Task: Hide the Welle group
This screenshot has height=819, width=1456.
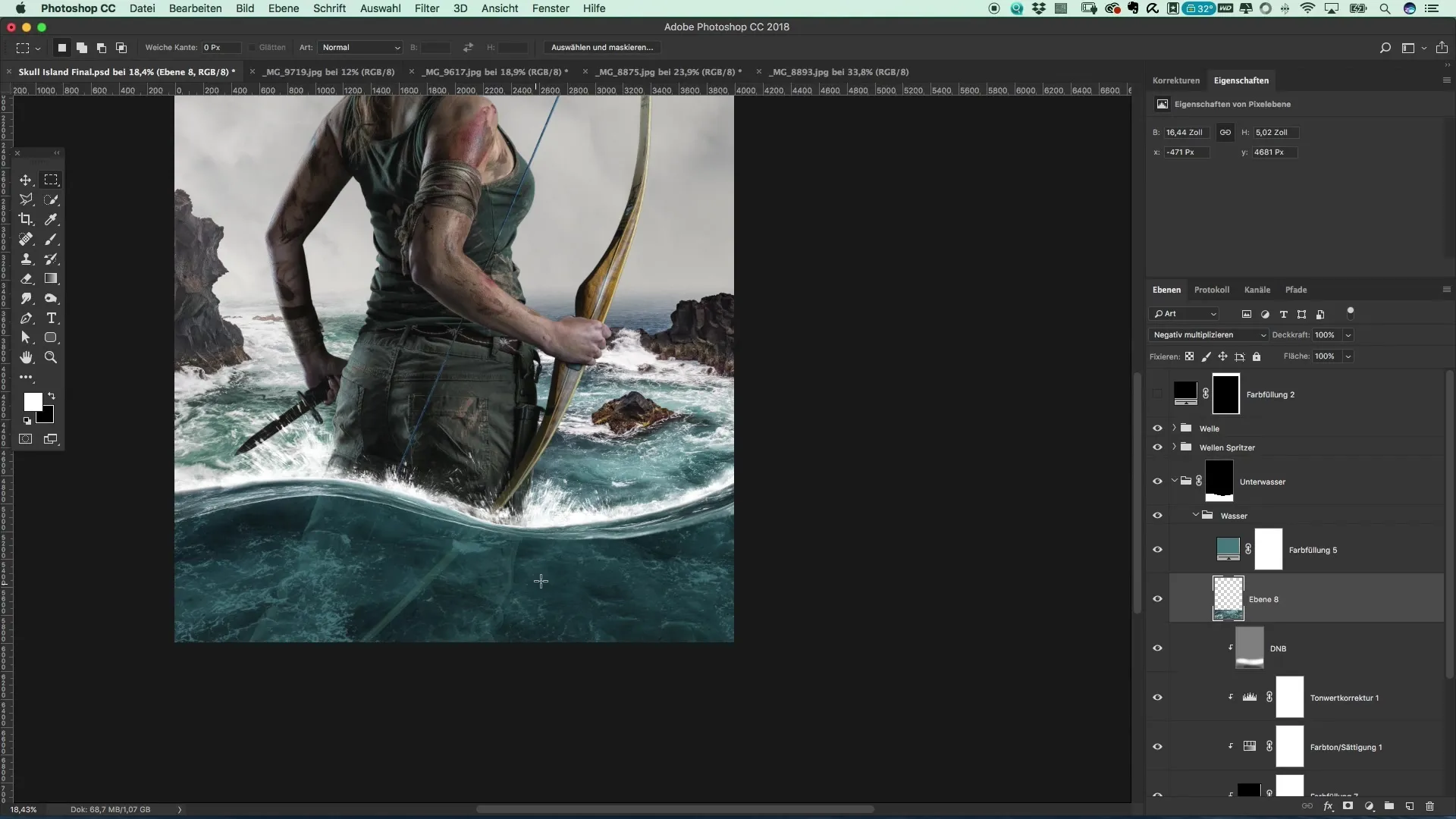Action: click(1157, 428)
